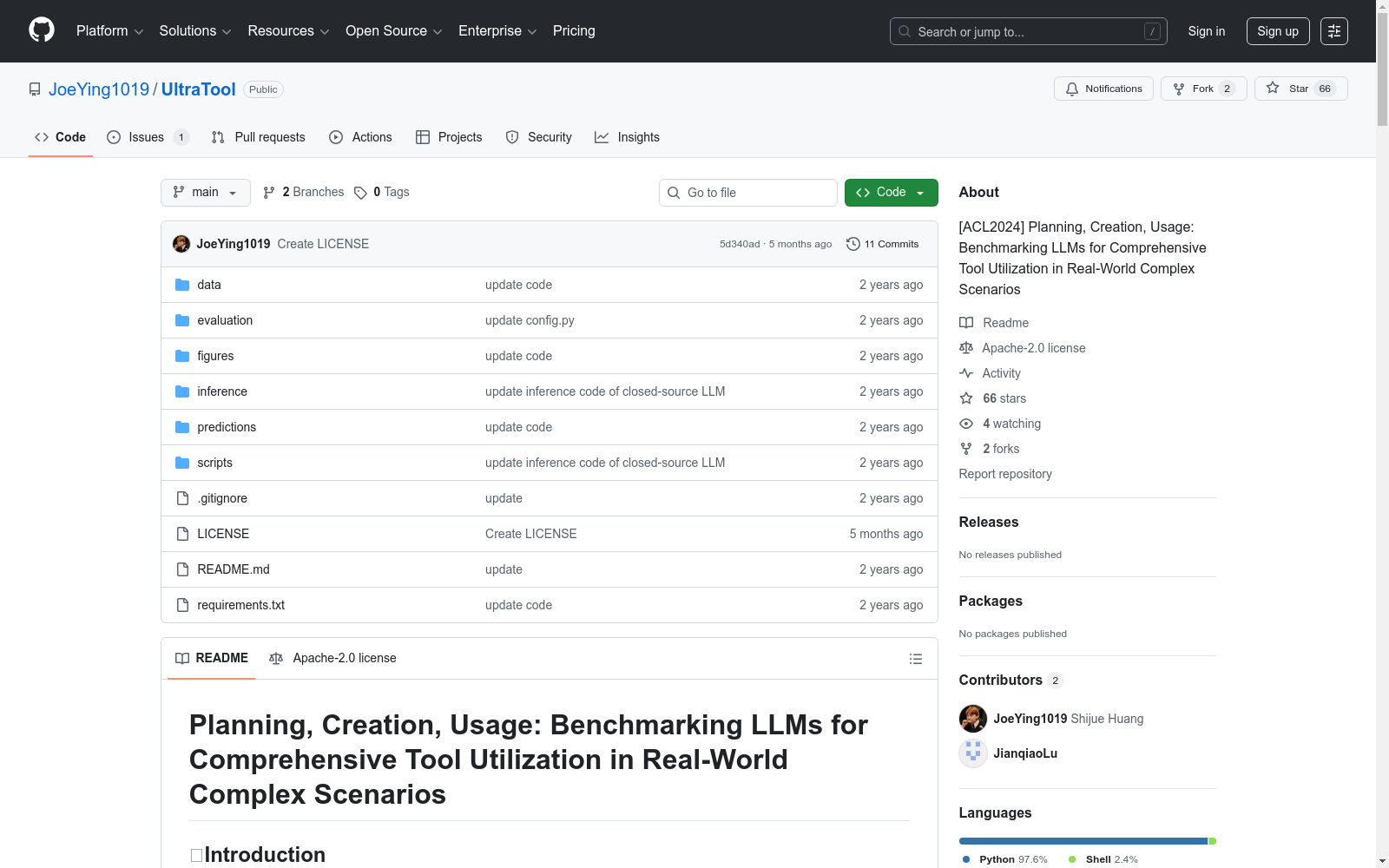Viewport: 1389px width, 868px height.
Task: Go to the Pricing page
Action: (x=574, y=31)
